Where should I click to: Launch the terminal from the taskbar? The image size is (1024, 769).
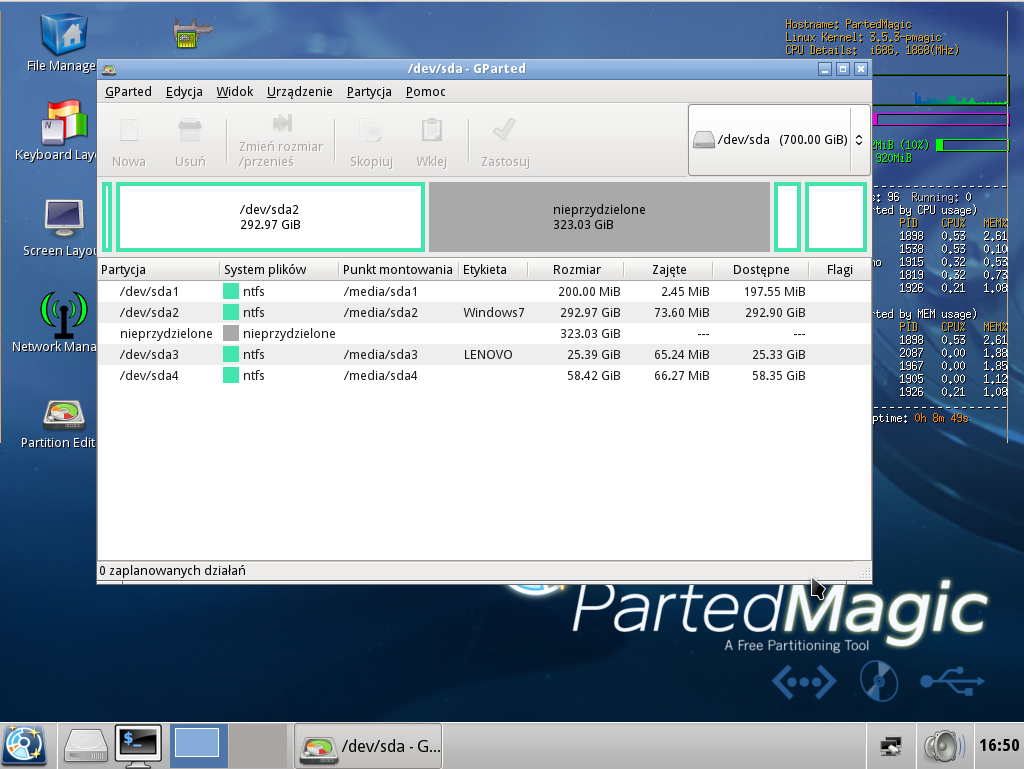pos(138,745)
